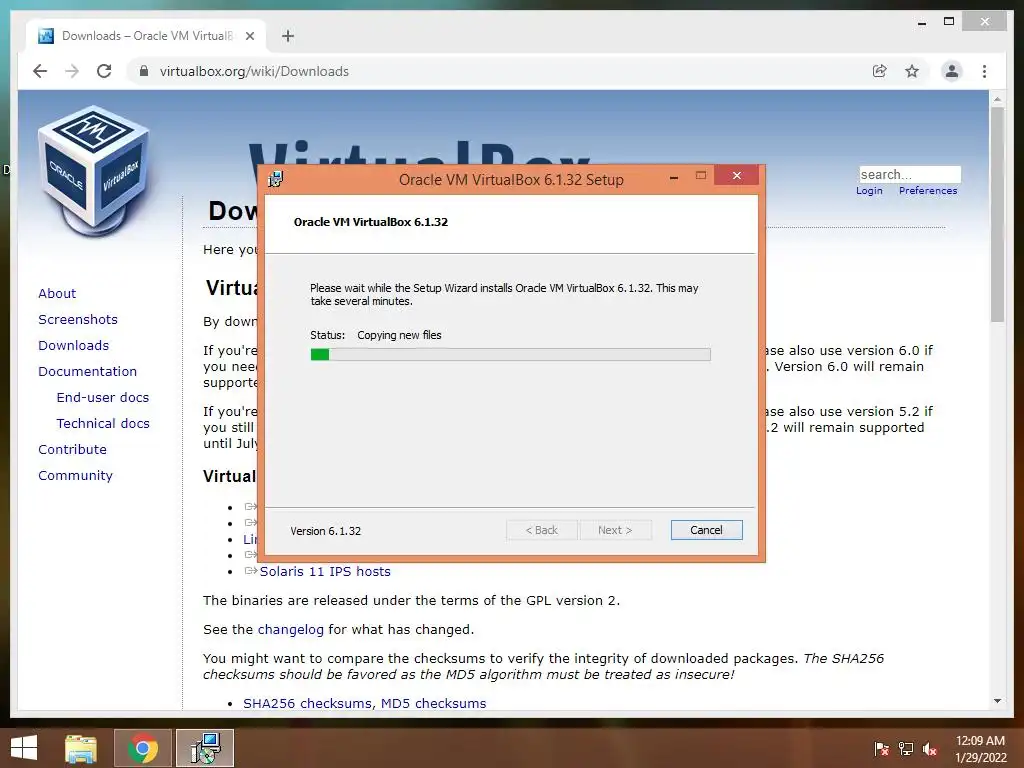Open Documentation sidebar link
Viewport: 1024px width, 768px height.
pyautogui.click(x=88, y=372)
